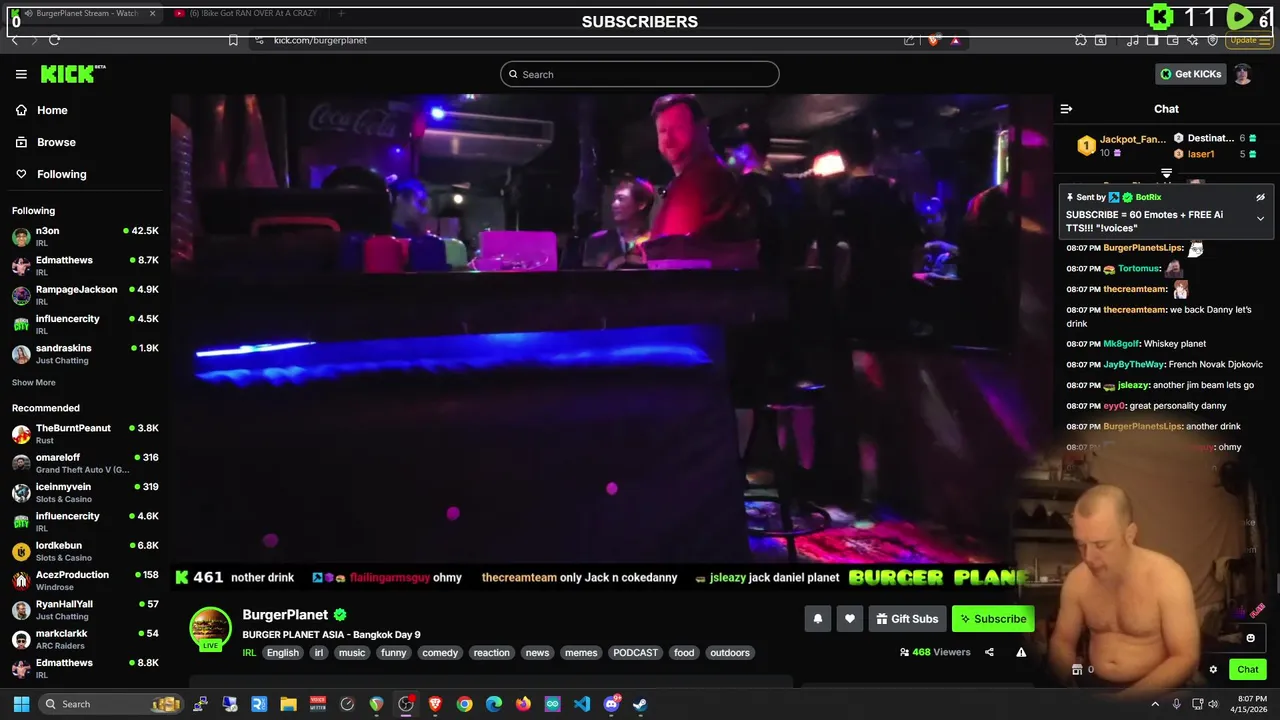Click the green Subscribe button
The image size is (1280, 720).
coord(993,619)
